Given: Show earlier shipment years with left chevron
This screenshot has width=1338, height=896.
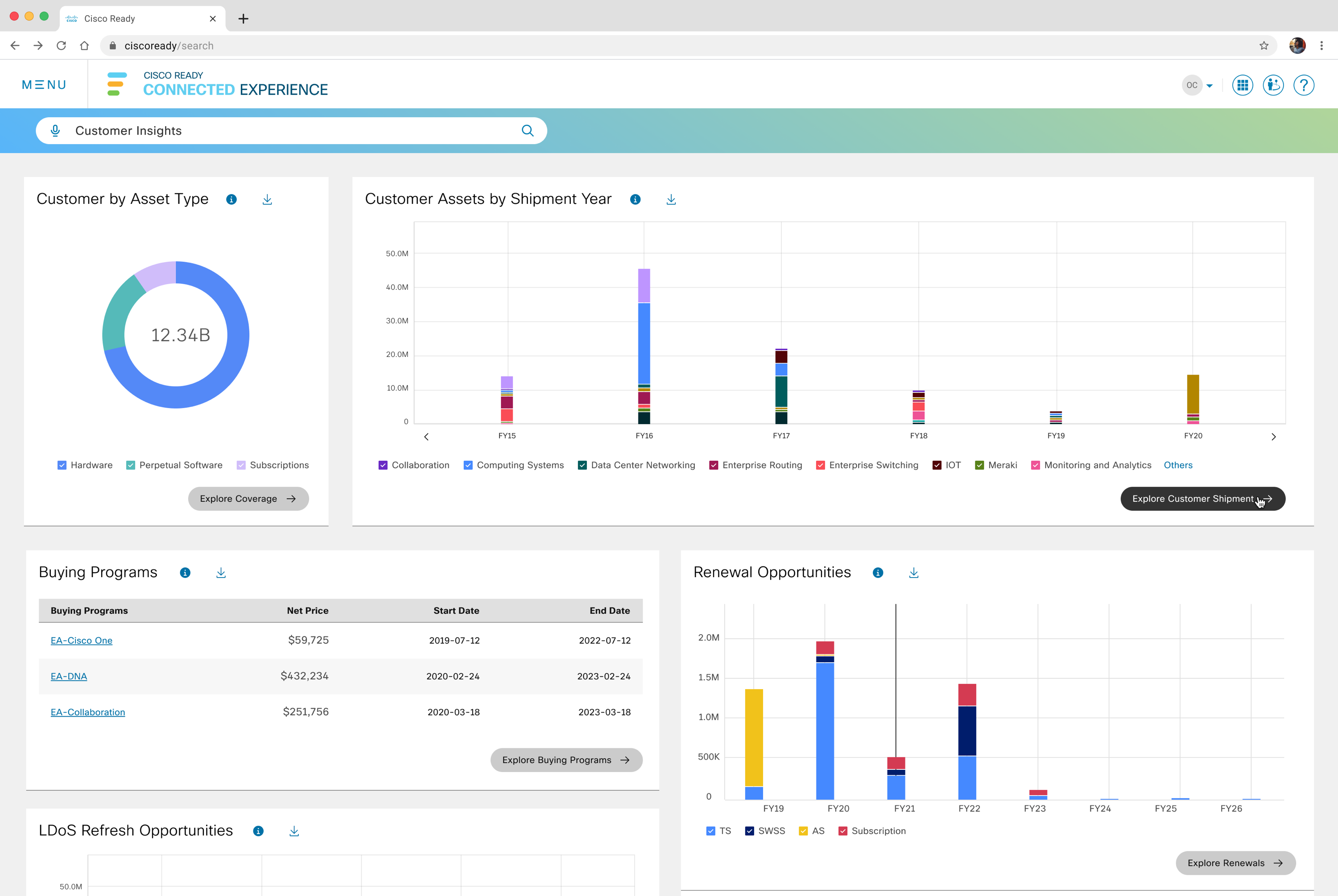Looking at the screenshot, I should (x=426, y=437).
